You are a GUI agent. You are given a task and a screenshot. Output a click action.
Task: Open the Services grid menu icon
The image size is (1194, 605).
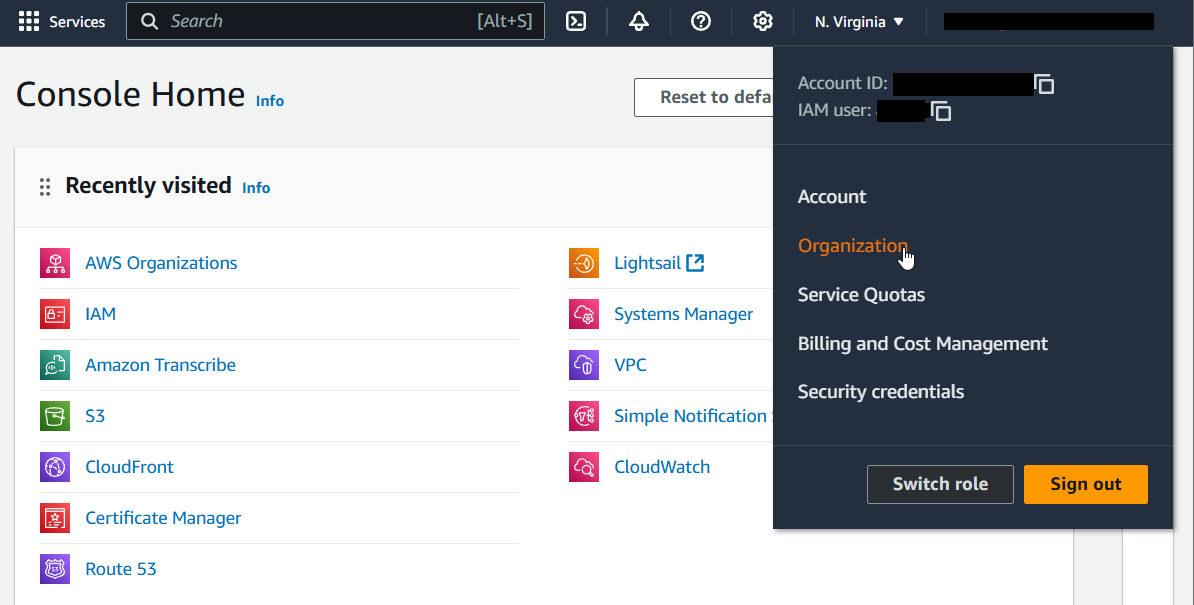(x=29, y=21)
